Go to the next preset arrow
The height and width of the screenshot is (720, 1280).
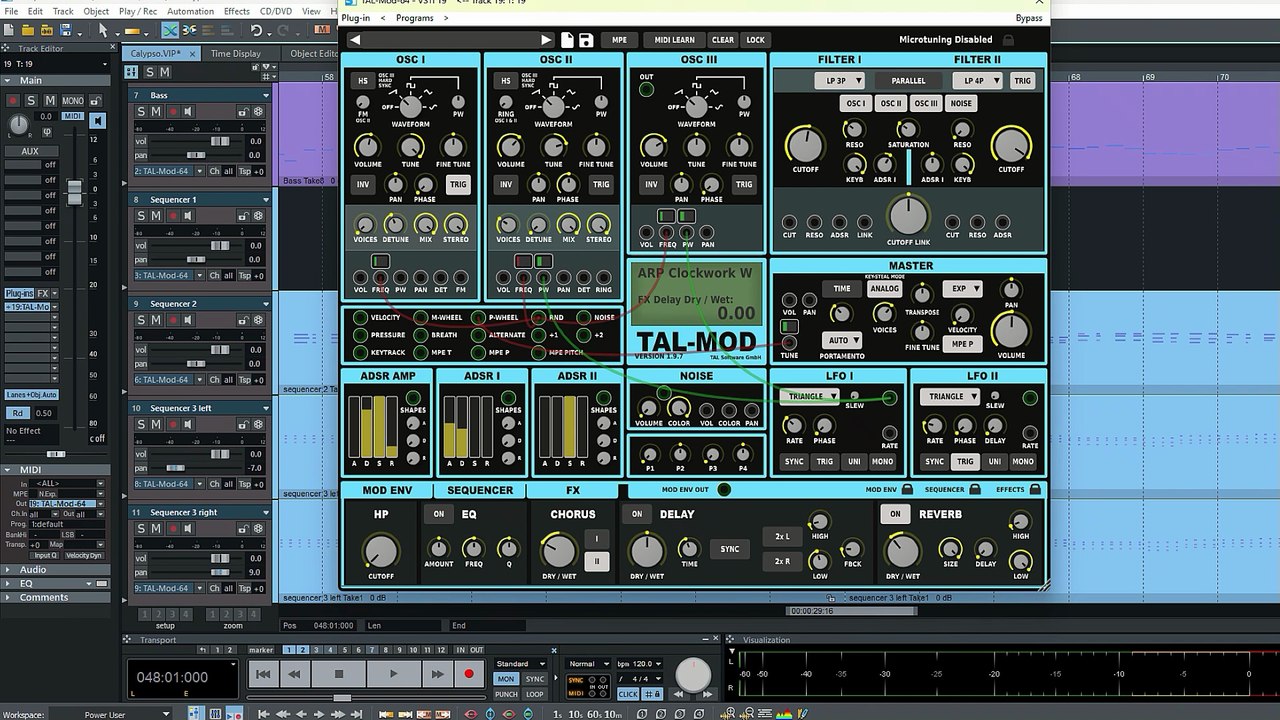click(x=546, y=40)
